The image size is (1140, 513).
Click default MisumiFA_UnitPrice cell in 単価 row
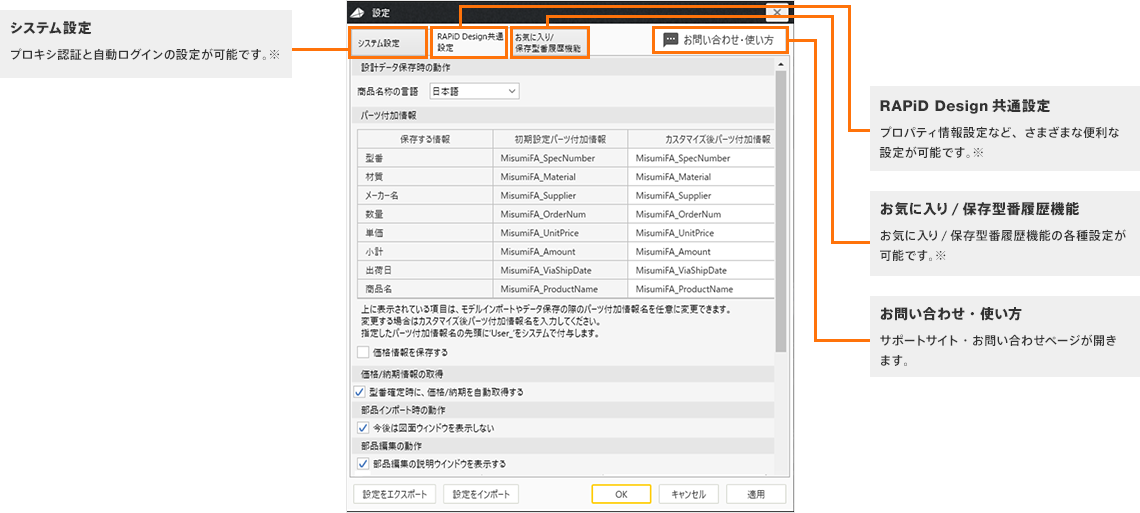click(559, 233)
